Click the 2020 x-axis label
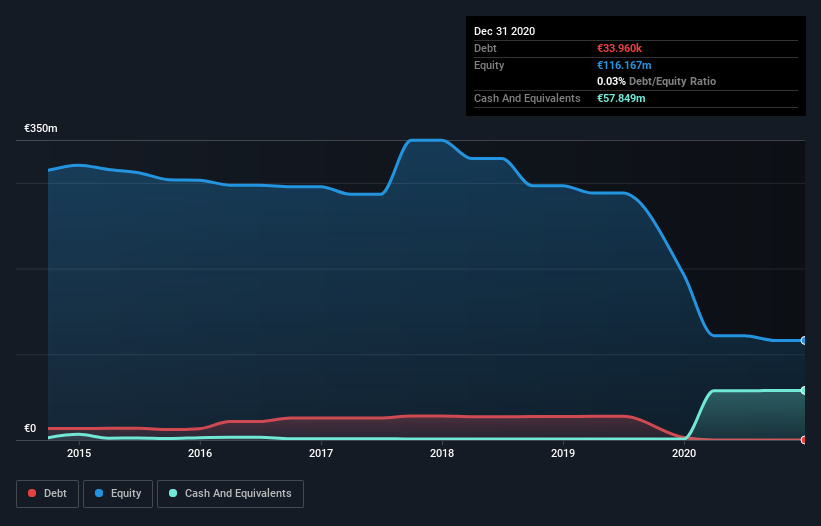Screen dimensions: 821x526 click(684, 453)
